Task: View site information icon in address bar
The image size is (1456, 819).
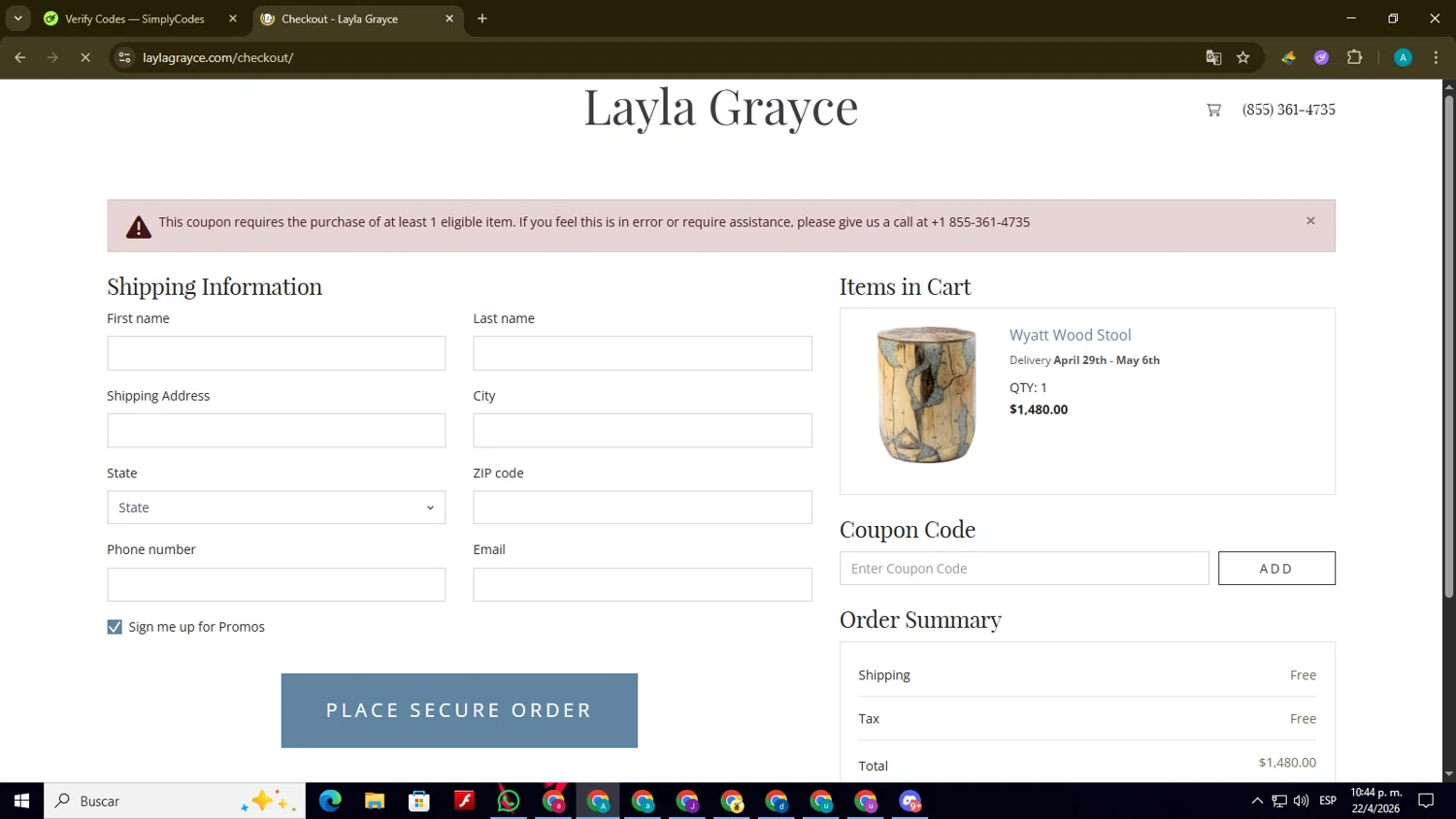Action: (x=124, y=57)
